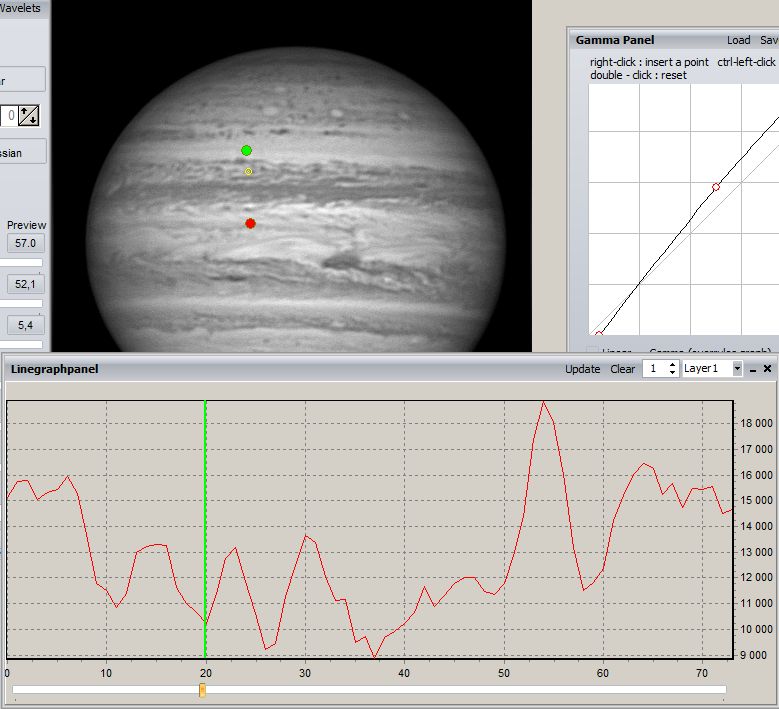Image resolution: width=779 pixels, height=709 pixels.
Task: Click the Linegraphpanel title text
Action: pyautogui.click(x=55, y=369)
